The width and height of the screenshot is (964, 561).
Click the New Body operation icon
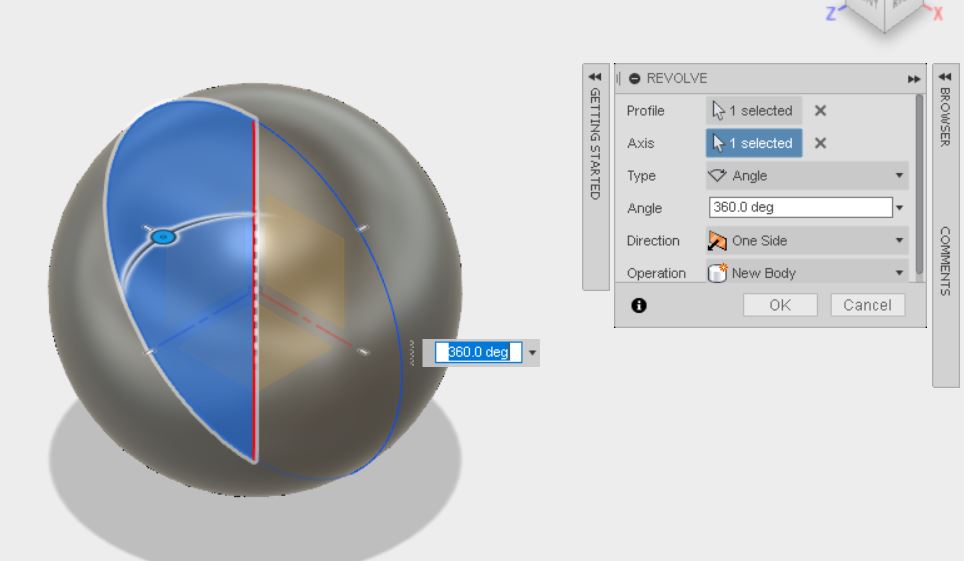coord(717,273)
